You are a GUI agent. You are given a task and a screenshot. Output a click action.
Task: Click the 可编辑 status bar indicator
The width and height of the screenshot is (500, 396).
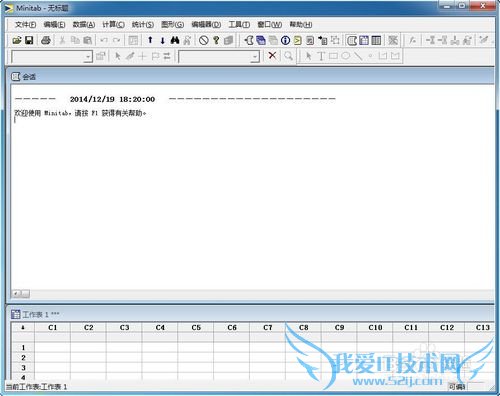(x=457, y=387)
